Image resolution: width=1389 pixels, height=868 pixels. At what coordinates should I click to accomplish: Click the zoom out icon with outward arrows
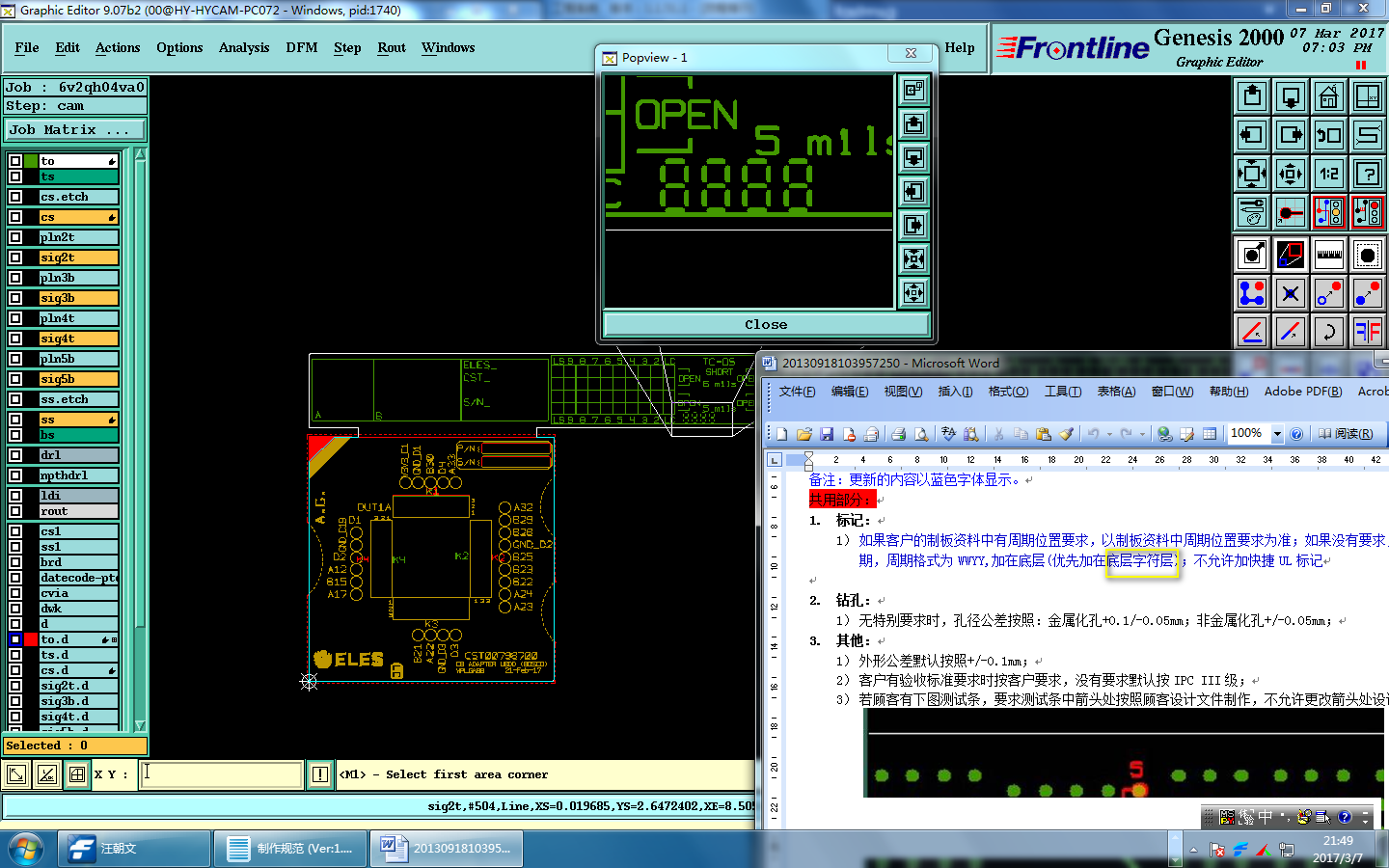click(1291, 174)
